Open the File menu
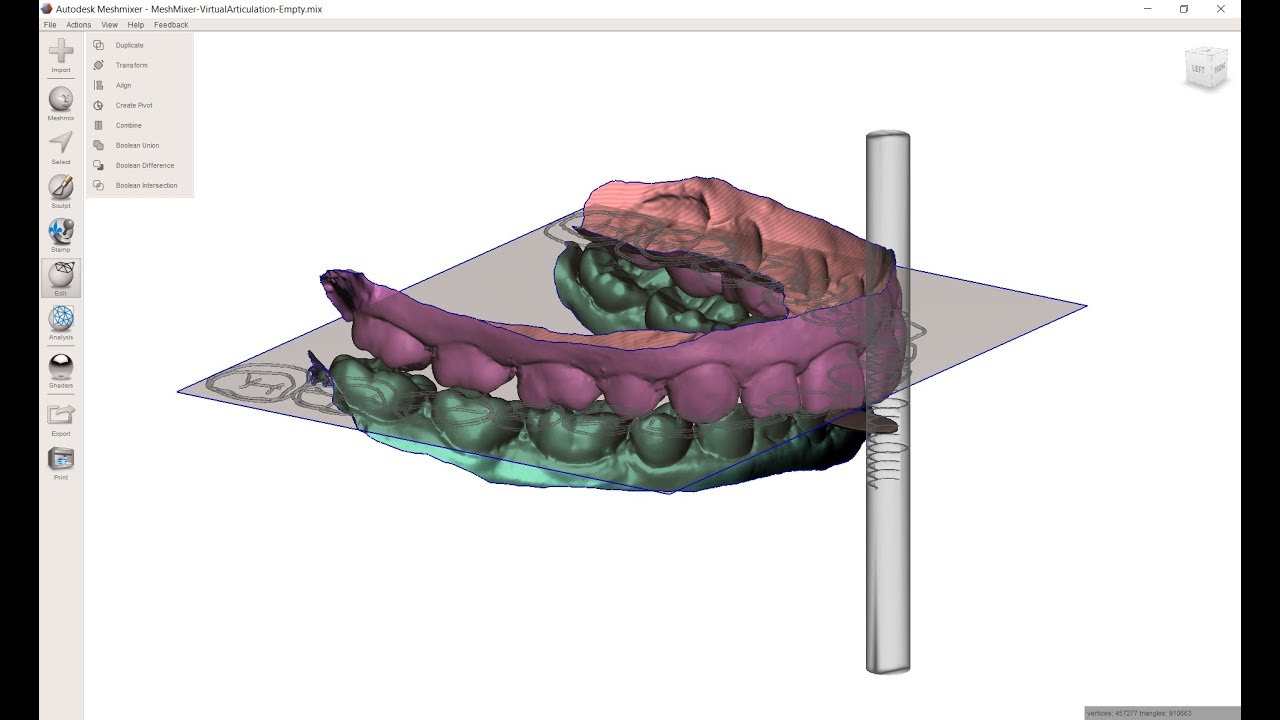Screen dimensions: 1280x720 (50, 24)
